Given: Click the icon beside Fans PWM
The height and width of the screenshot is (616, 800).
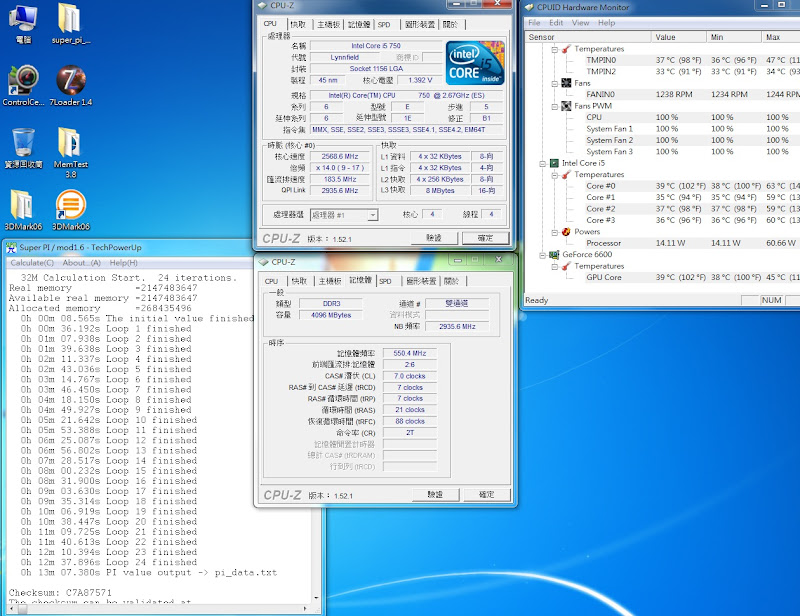Looking at the screenshot, I should click(566, 106).
